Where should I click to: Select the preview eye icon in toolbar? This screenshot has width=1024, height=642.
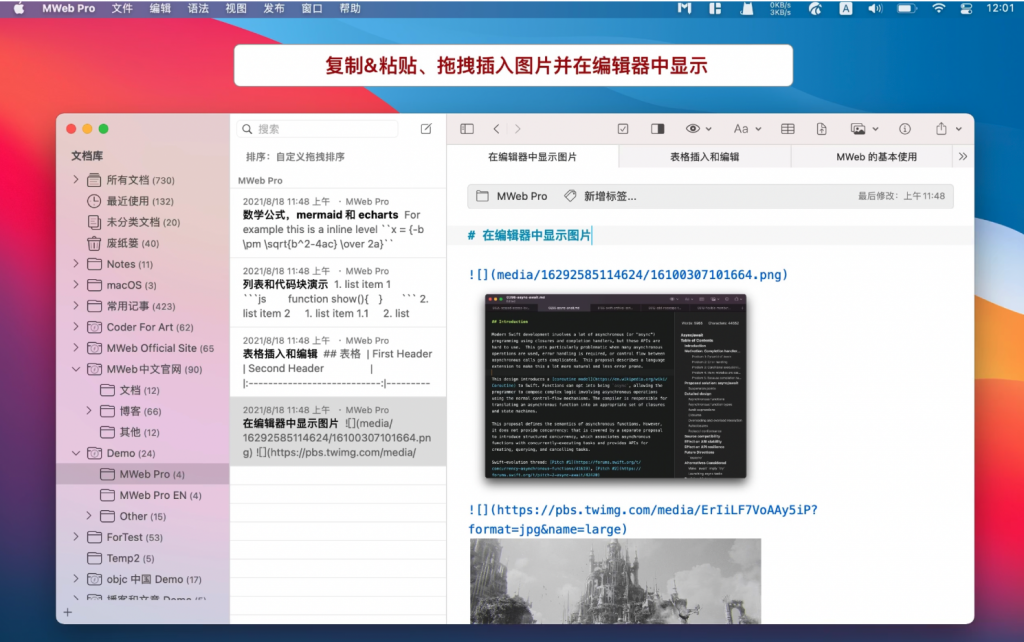click(693, 128)
